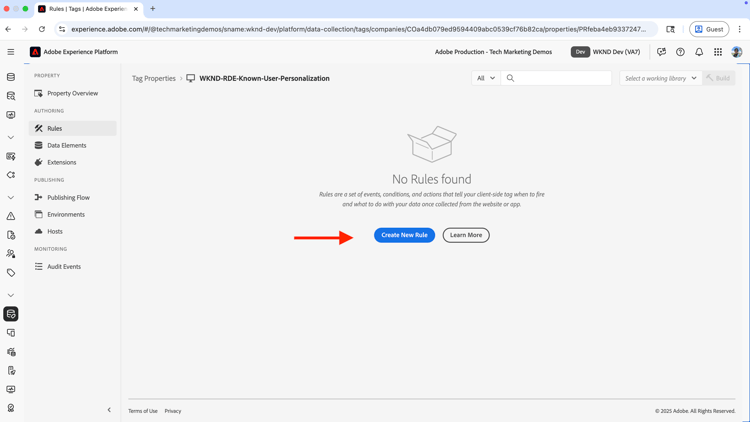Go to Tag Properties breadcrumb
The width and height of the screenshot is (750, 422).
coord(154,78)
